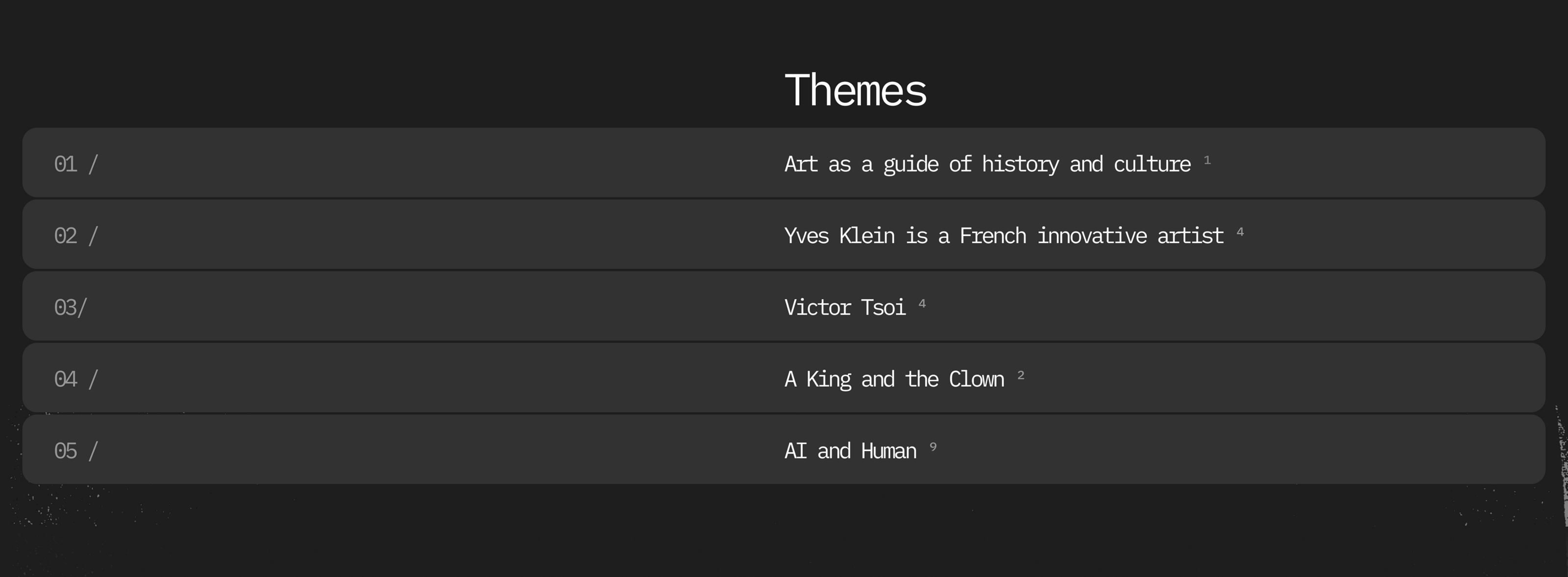Click superscript 9 beside 'AI and Human'
Screen dimensions: 1568x577
point(933,447)
